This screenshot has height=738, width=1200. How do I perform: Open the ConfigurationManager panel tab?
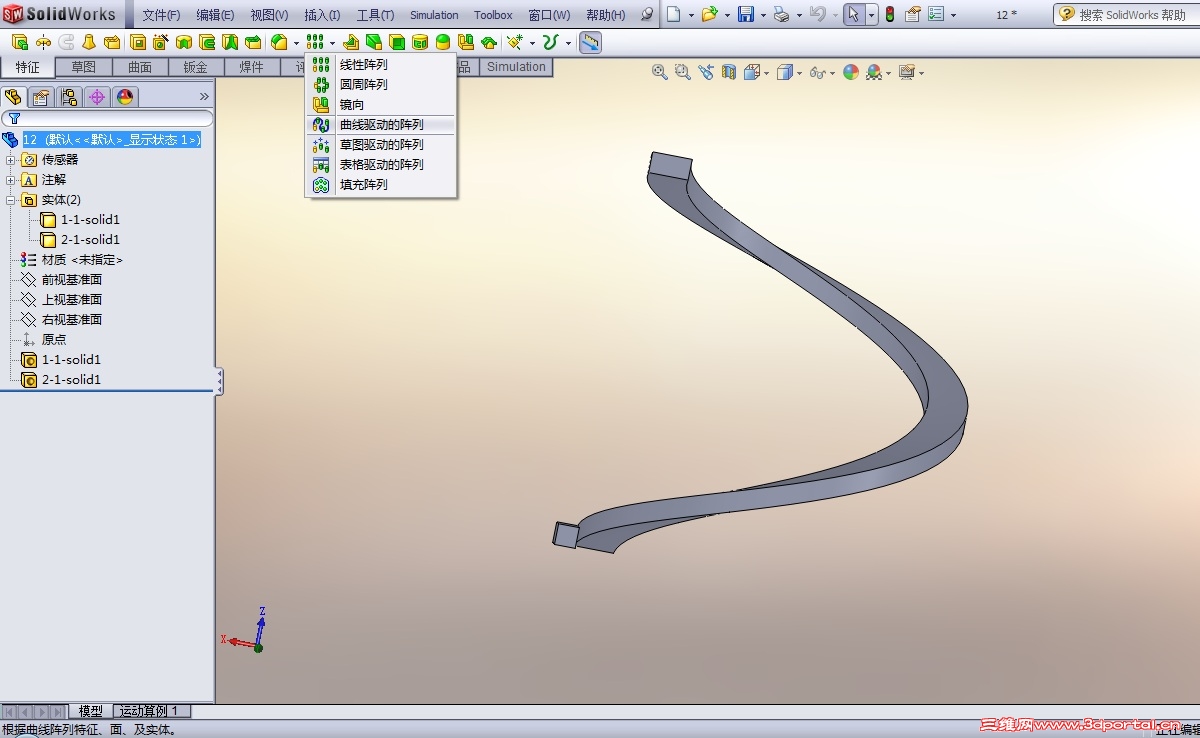69,97
